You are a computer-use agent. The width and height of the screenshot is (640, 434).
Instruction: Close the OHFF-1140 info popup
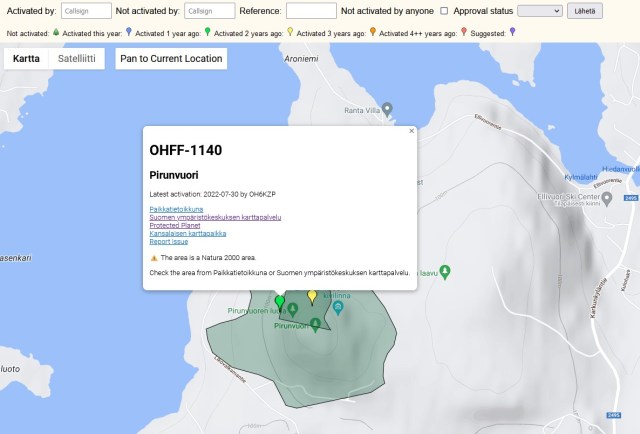411,131
